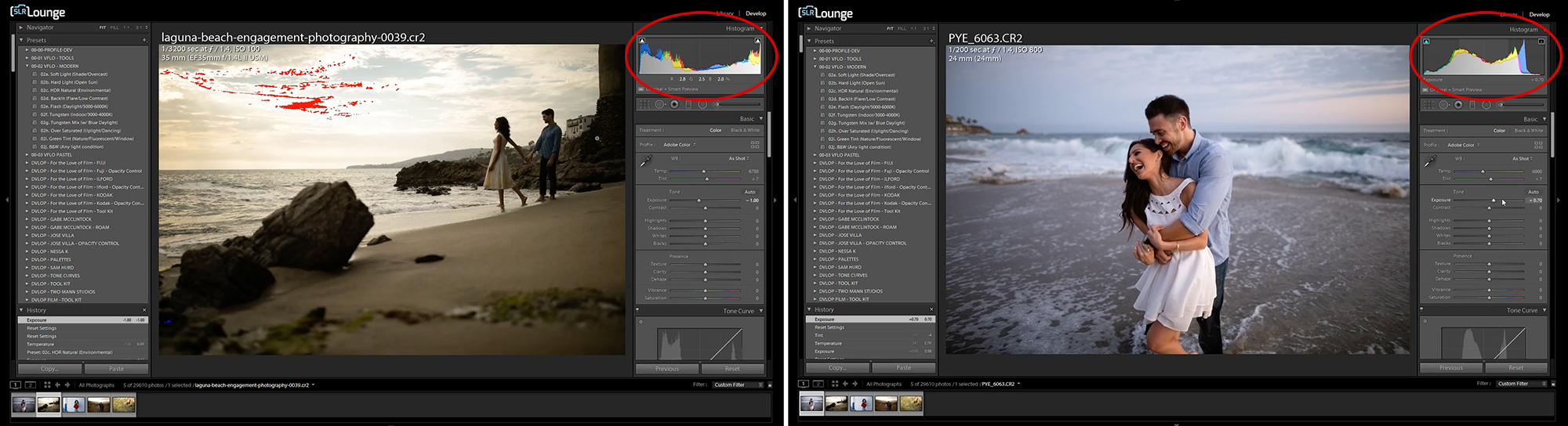Switch to Library module in left window
Screen dimensions: 1568x426
[725, 13]
